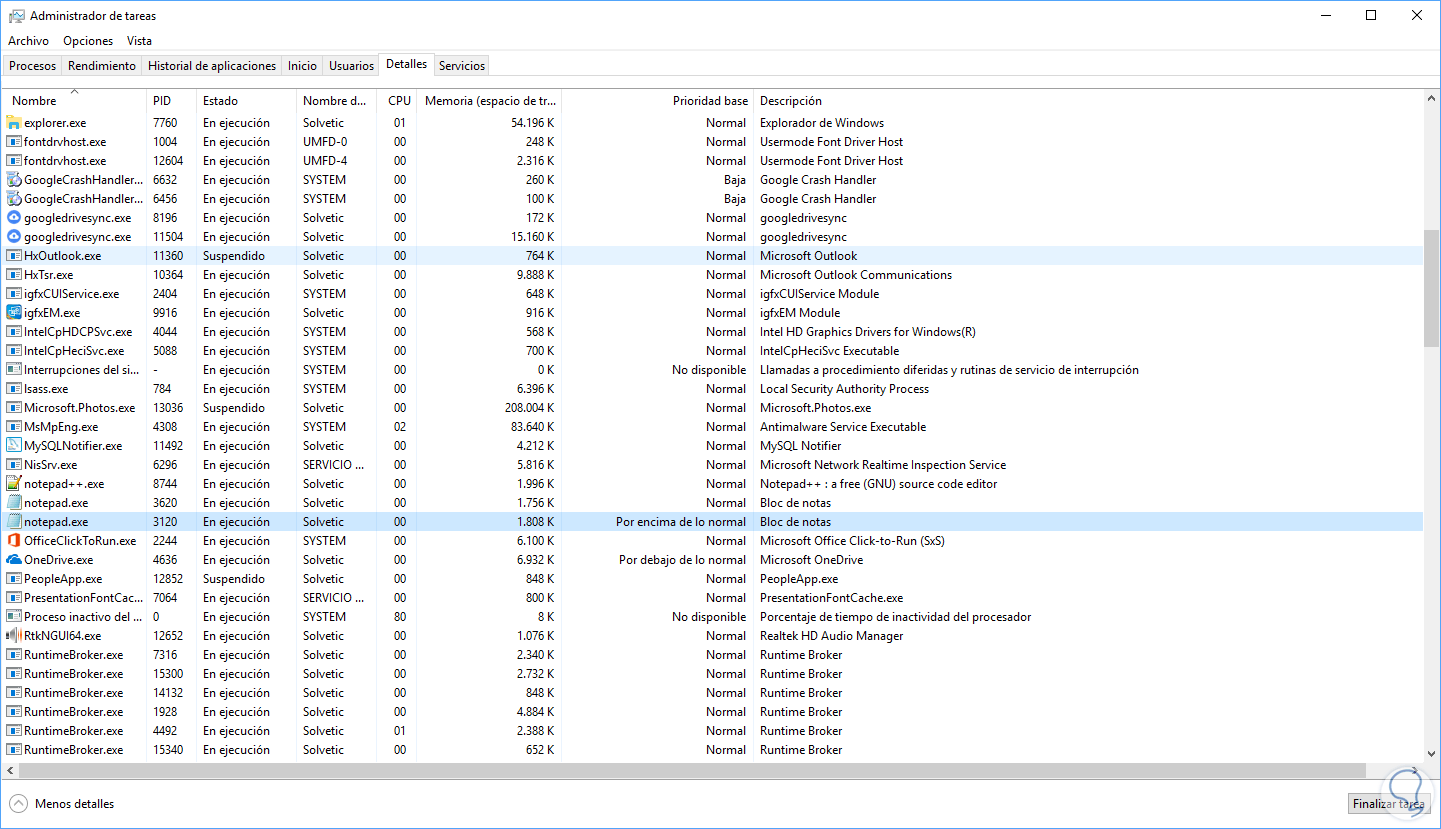Image resolution: width=1441 pixels, height=829 pixels.
Task: Click the OneDrive.exe cloud icon
Action: 14,560
